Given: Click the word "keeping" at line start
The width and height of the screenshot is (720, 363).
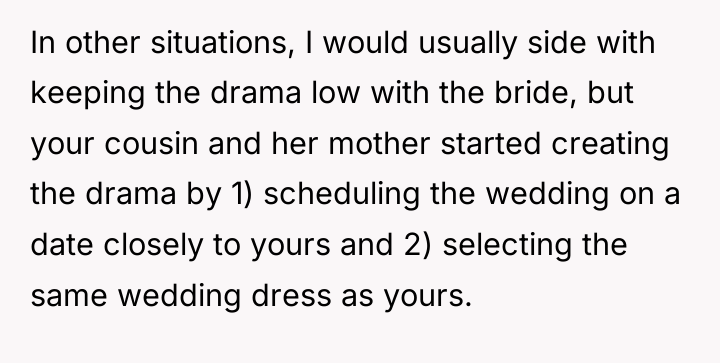Looking at the screenshot, I should [x=88, y=95].
